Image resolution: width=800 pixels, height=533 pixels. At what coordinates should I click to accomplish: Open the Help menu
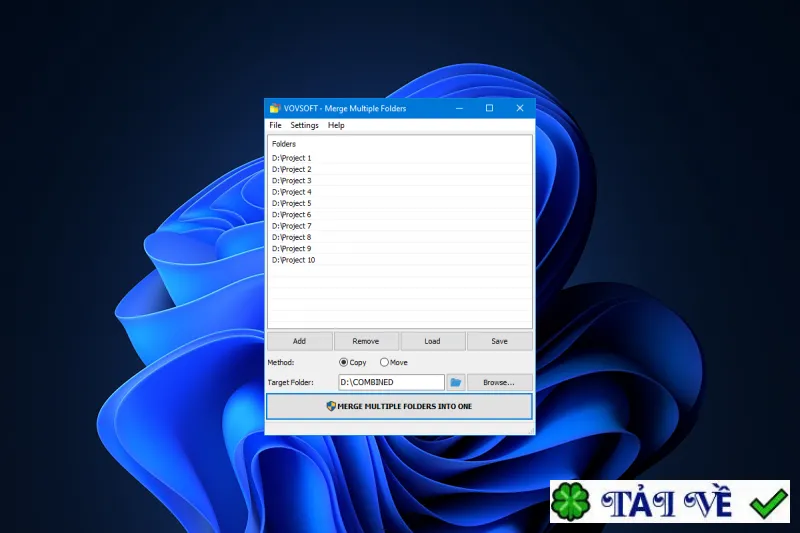pos(336,125)
